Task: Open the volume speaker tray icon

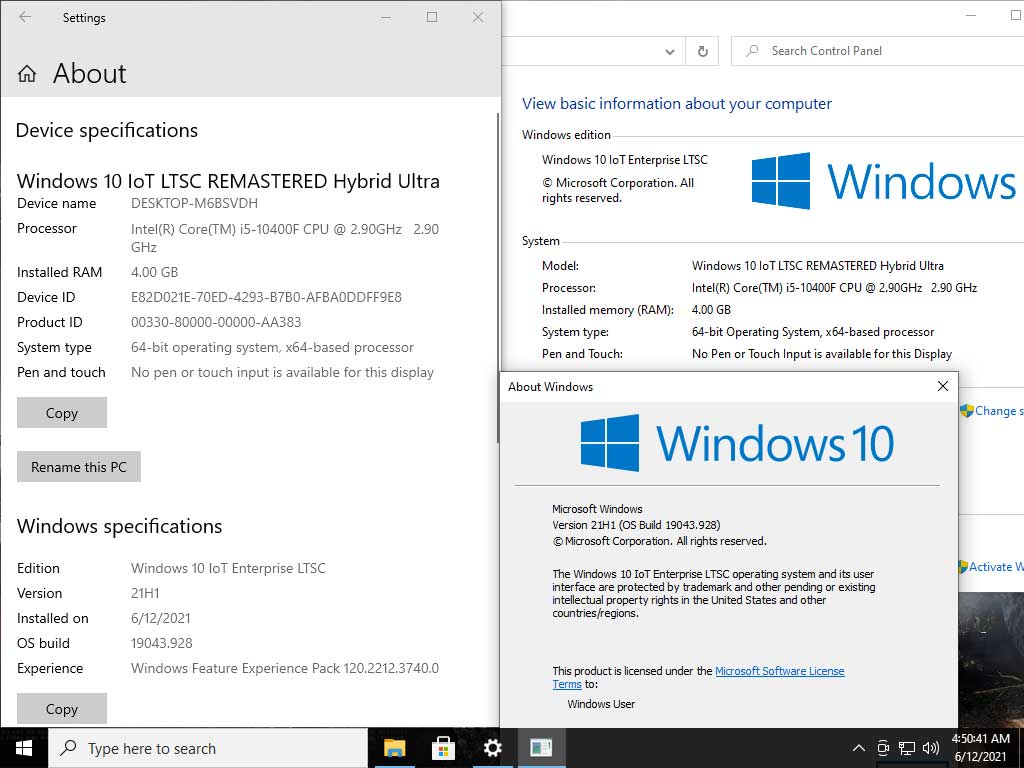Action: pyautogui.click(x=931, y=748)
